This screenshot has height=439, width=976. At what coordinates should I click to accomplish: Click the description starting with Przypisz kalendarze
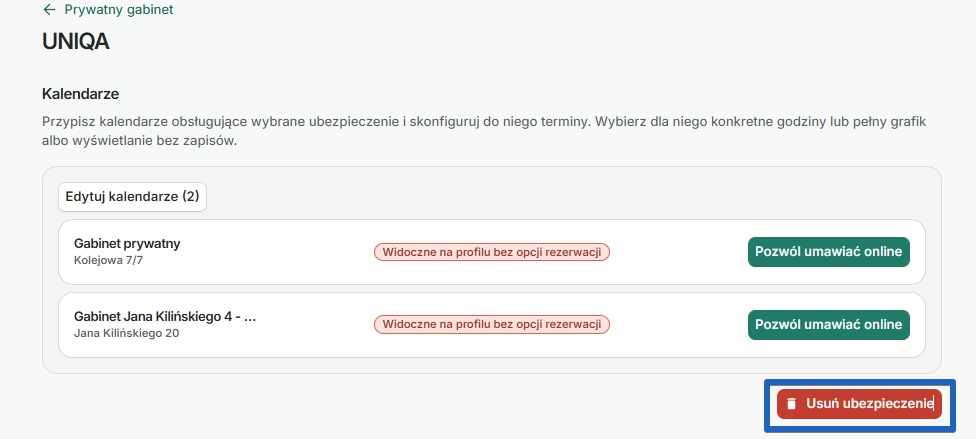[x=484, y=131]
